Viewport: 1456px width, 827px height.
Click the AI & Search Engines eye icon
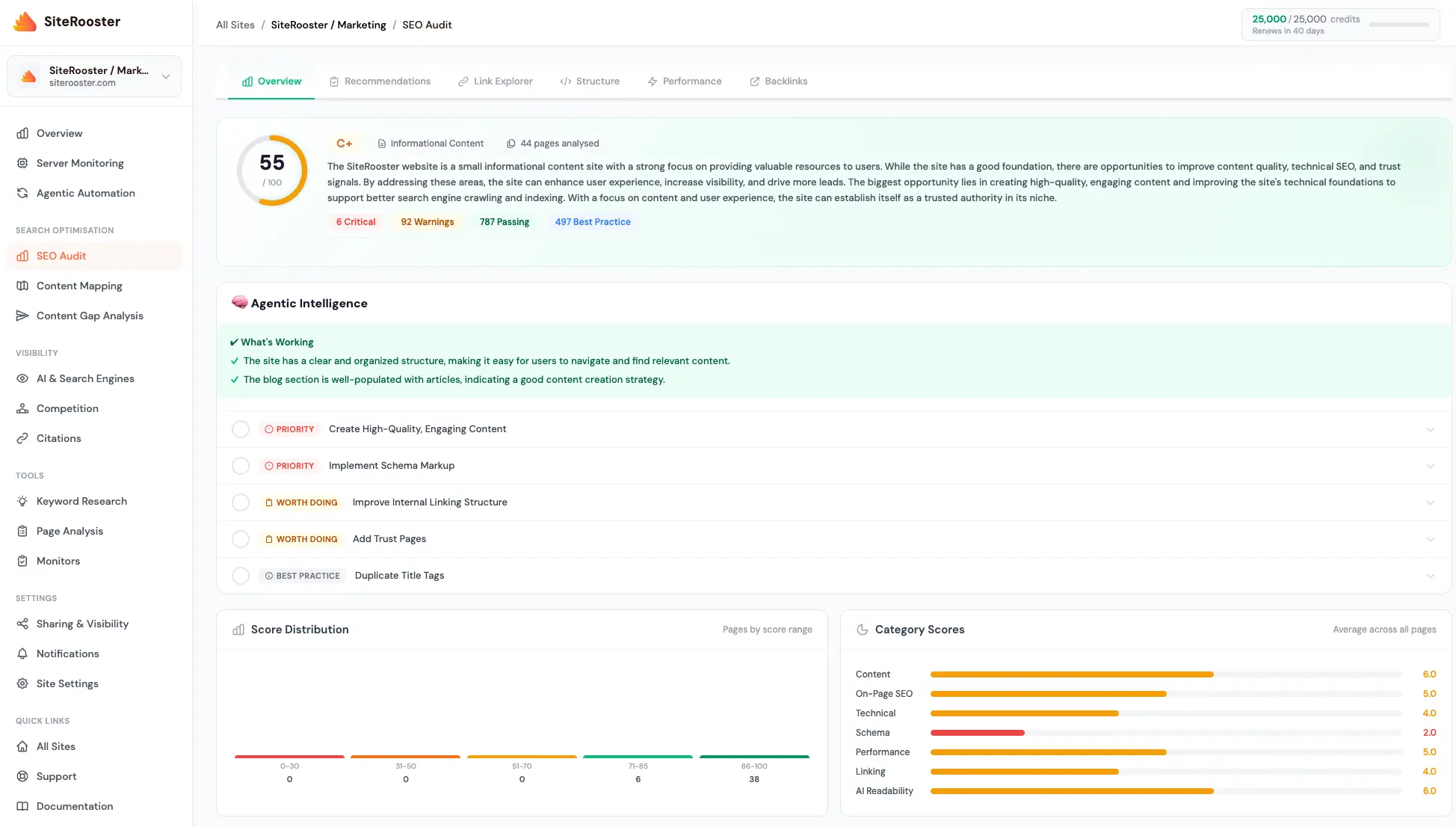pos(22,378)
